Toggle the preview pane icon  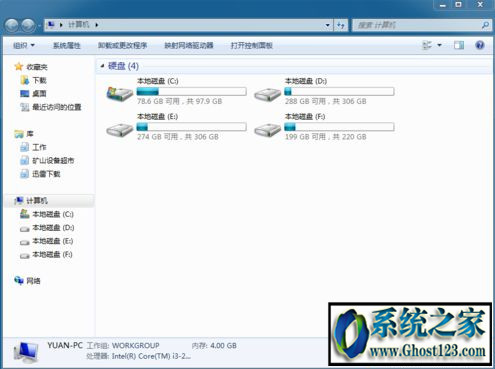tap(459, 45)
